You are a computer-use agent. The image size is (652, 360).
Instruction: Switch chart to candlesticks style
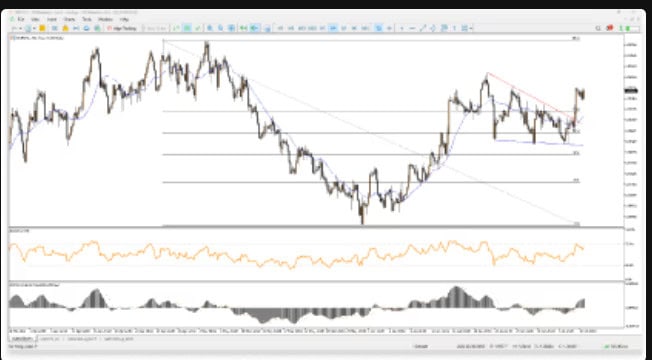(187, 28)
